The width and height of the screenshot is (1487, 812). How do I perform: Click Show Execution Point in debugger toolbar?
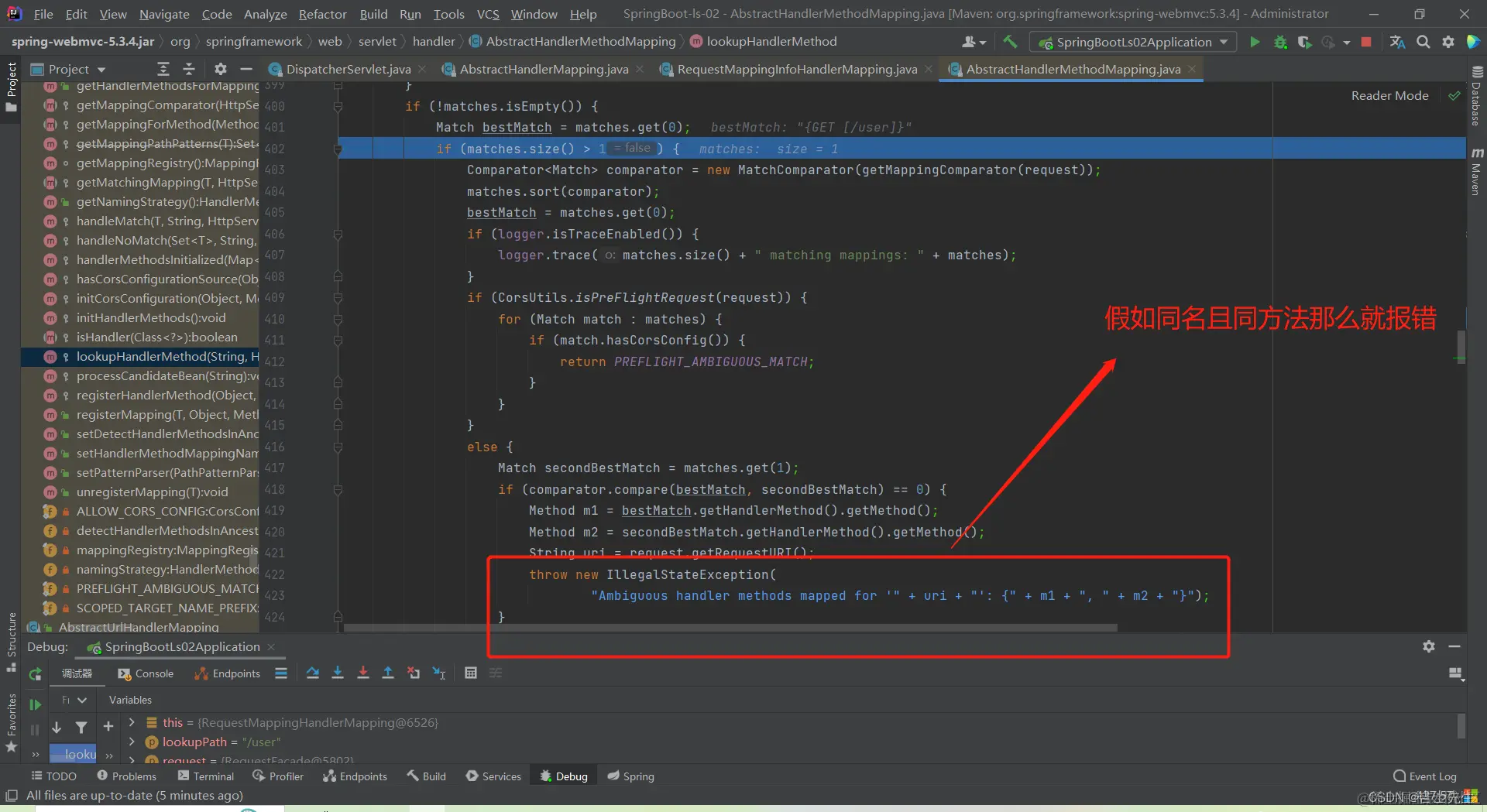point(281,673)
